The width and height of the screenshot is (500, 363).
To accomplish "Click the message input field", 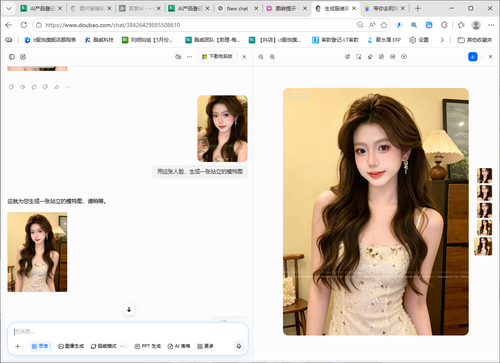I will (128, 331).
